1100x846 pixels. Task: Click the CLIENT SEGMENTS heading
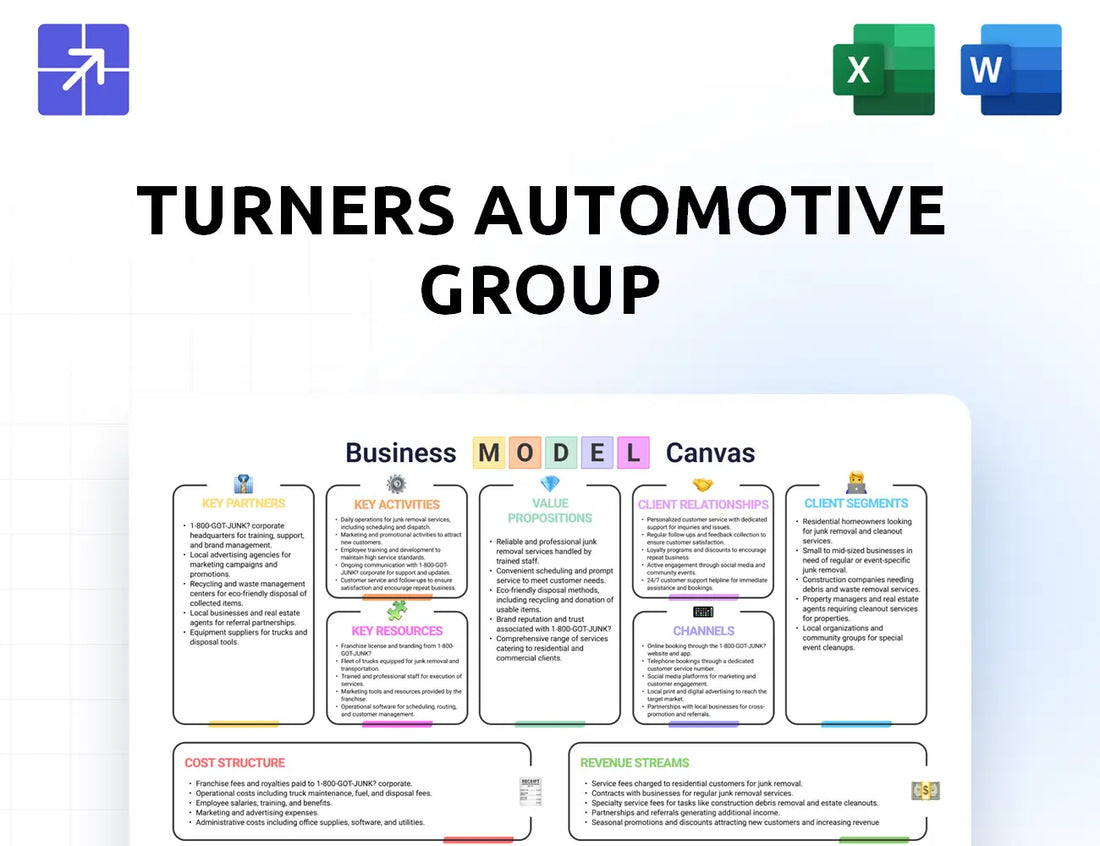[856, 504]
